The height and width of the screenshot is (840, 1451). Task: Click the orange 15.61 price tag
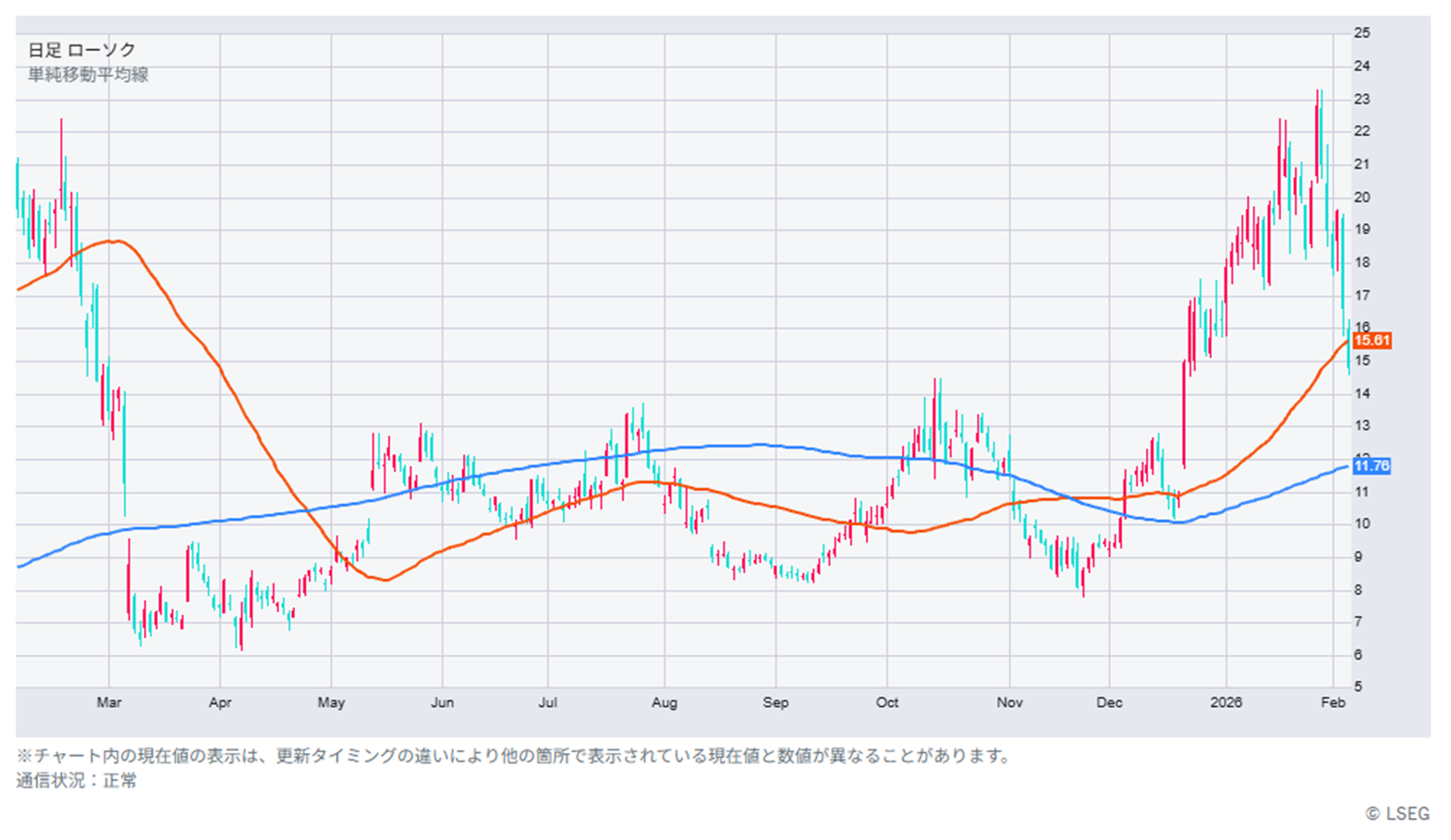[1372, 340]
